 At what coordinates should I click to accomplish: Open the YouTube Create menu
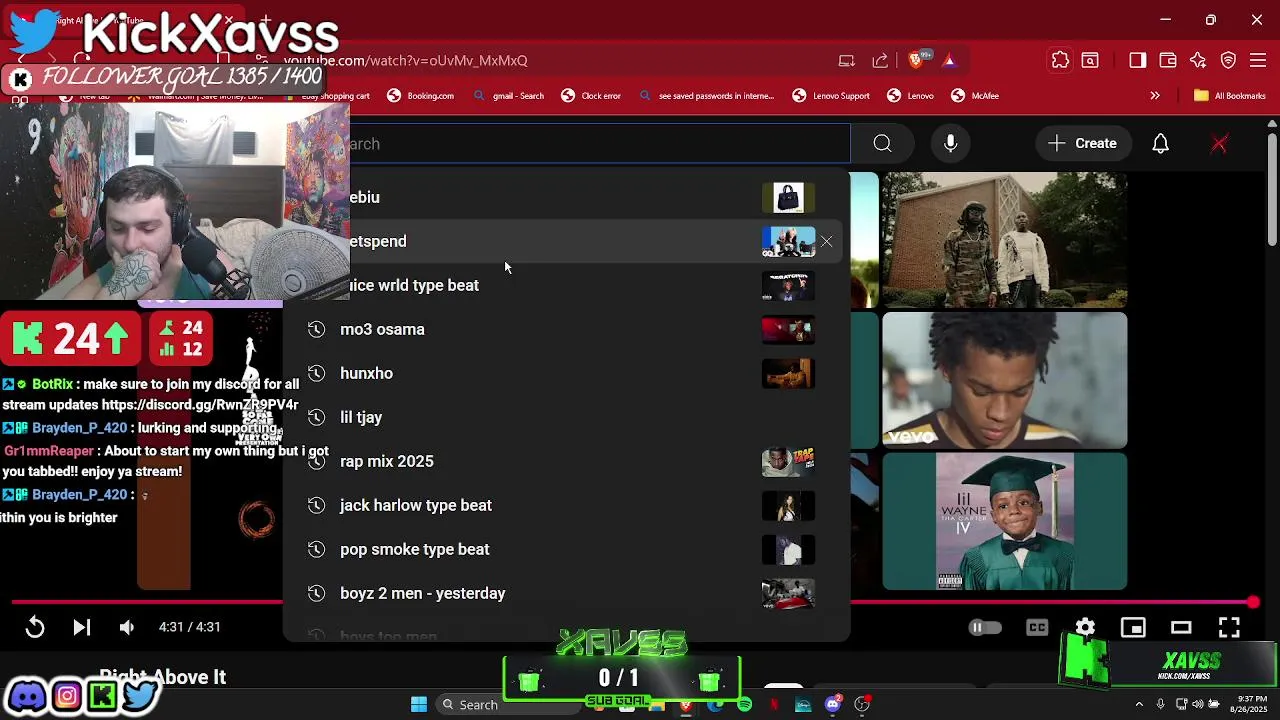pos(1082,143)
